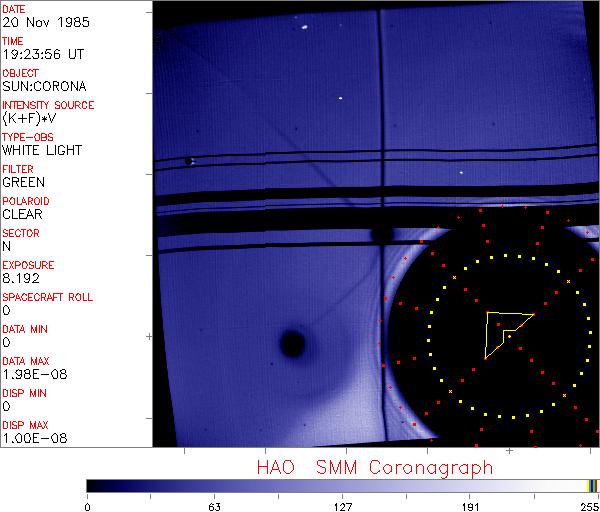Select the multicolored stripe at the colorbar's right end
The height and width of the screenshot is (512, 600).
tap(592, 485)
